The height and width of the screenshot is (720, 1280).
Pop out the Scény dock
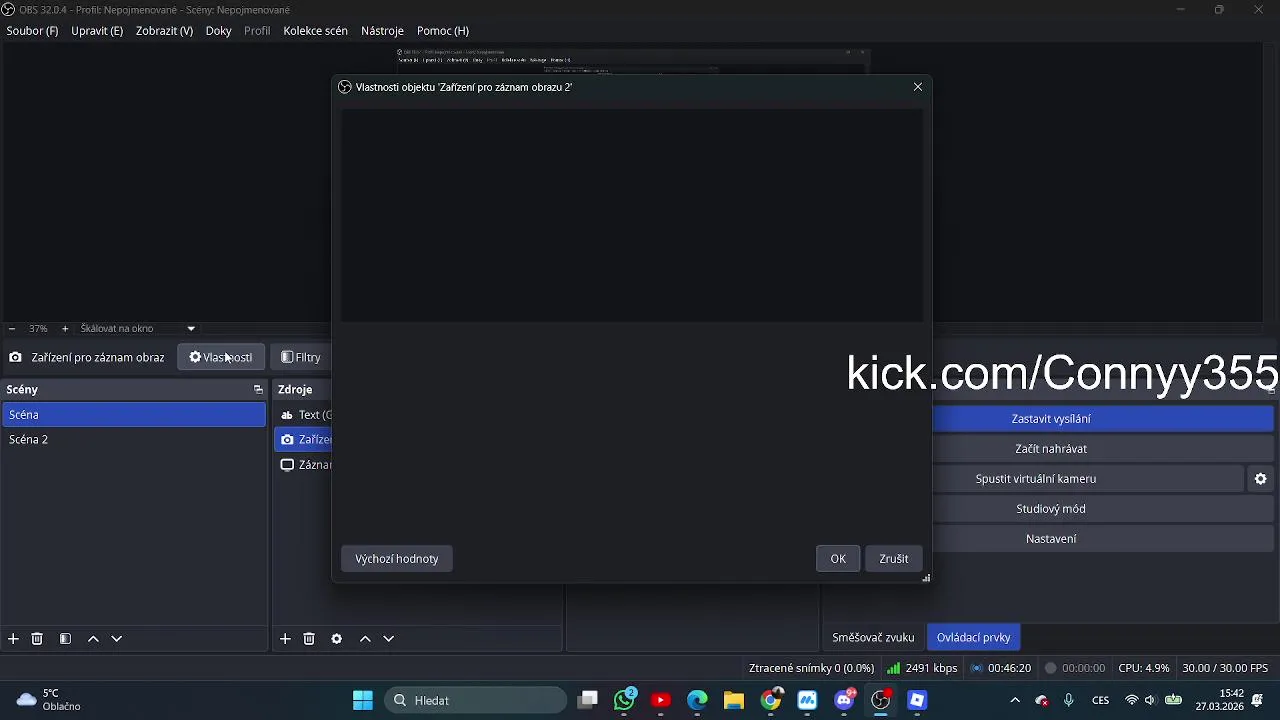258,390
